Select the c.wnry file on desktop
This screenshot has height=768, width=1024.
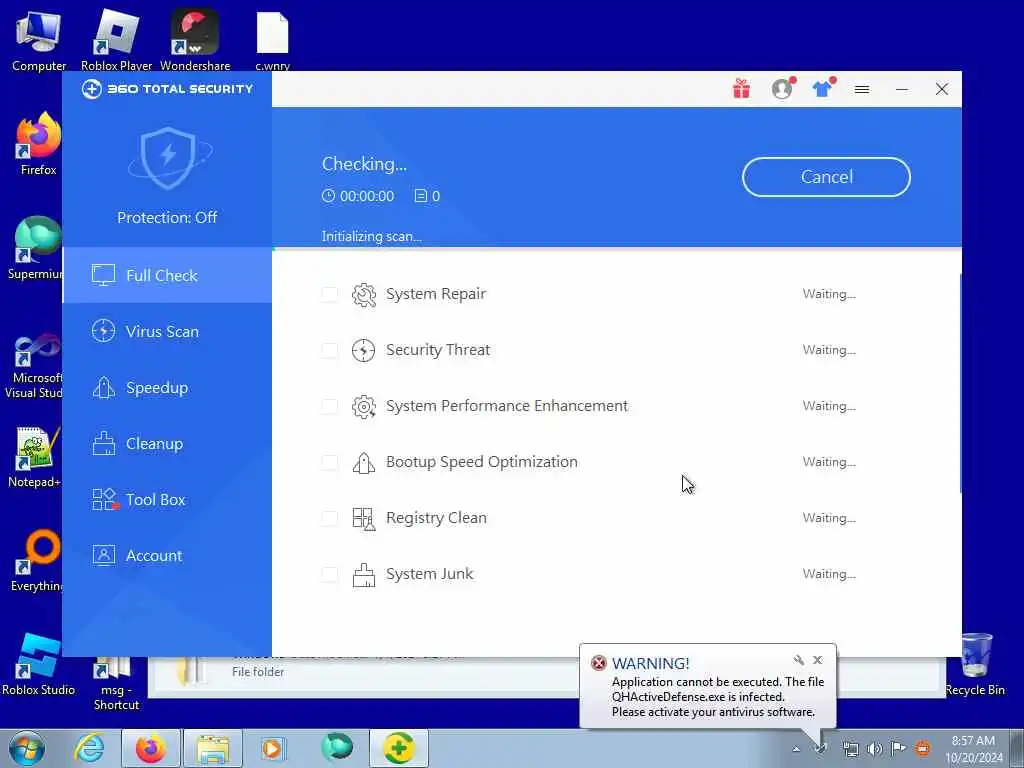point(272,42)
